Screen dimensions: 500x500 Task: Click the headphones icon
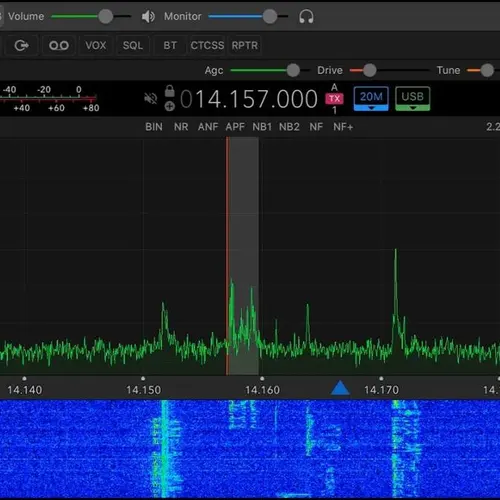coord(306,16)
